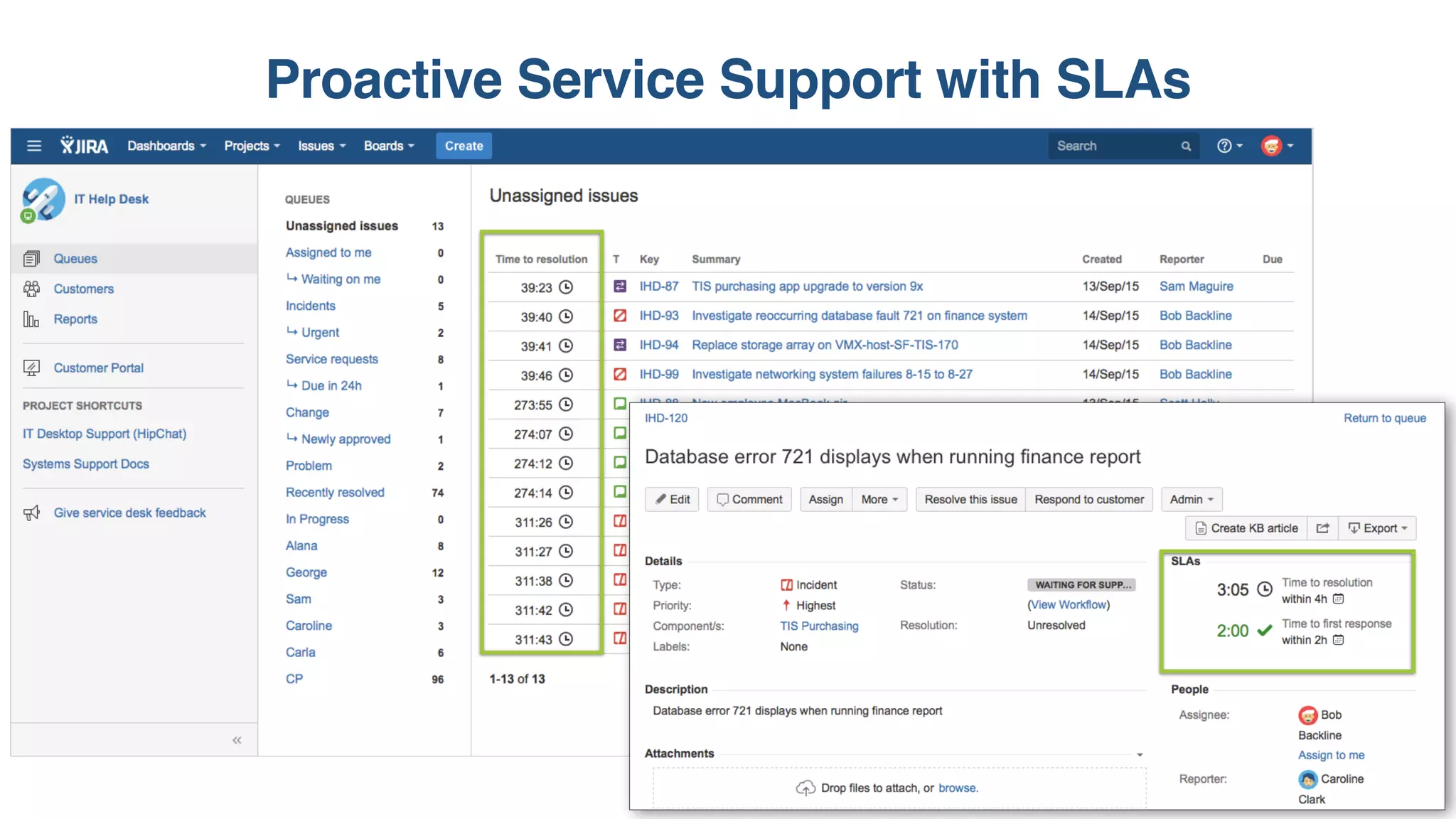Select the Service requests queue
Viewport: 1456px width, 819px height.
tap(332, 359)
